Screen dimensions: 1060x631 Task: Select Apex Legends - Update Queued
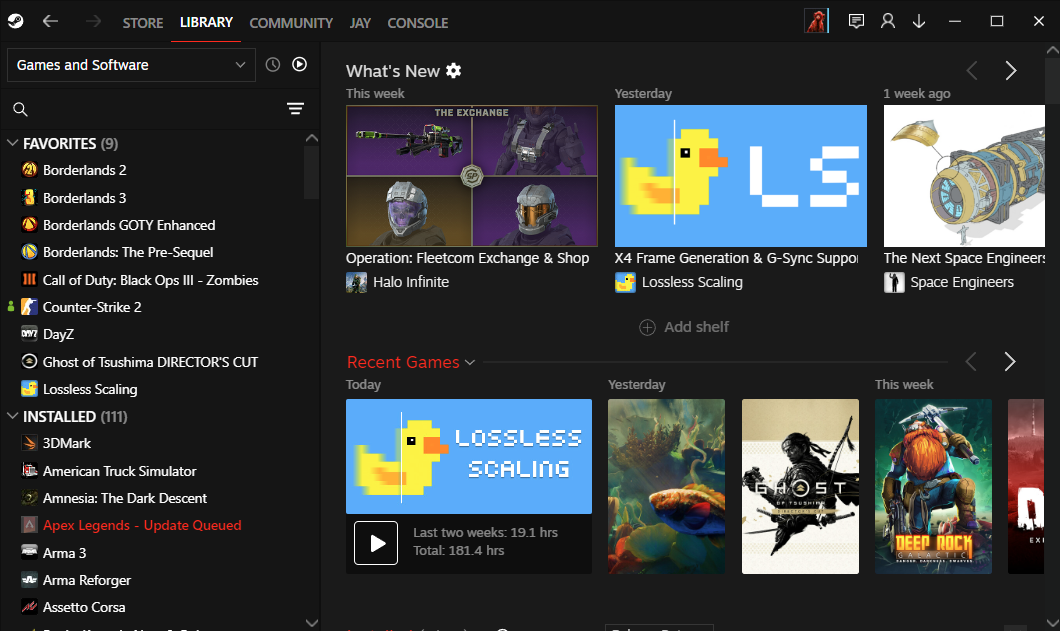tap(142, 525)
